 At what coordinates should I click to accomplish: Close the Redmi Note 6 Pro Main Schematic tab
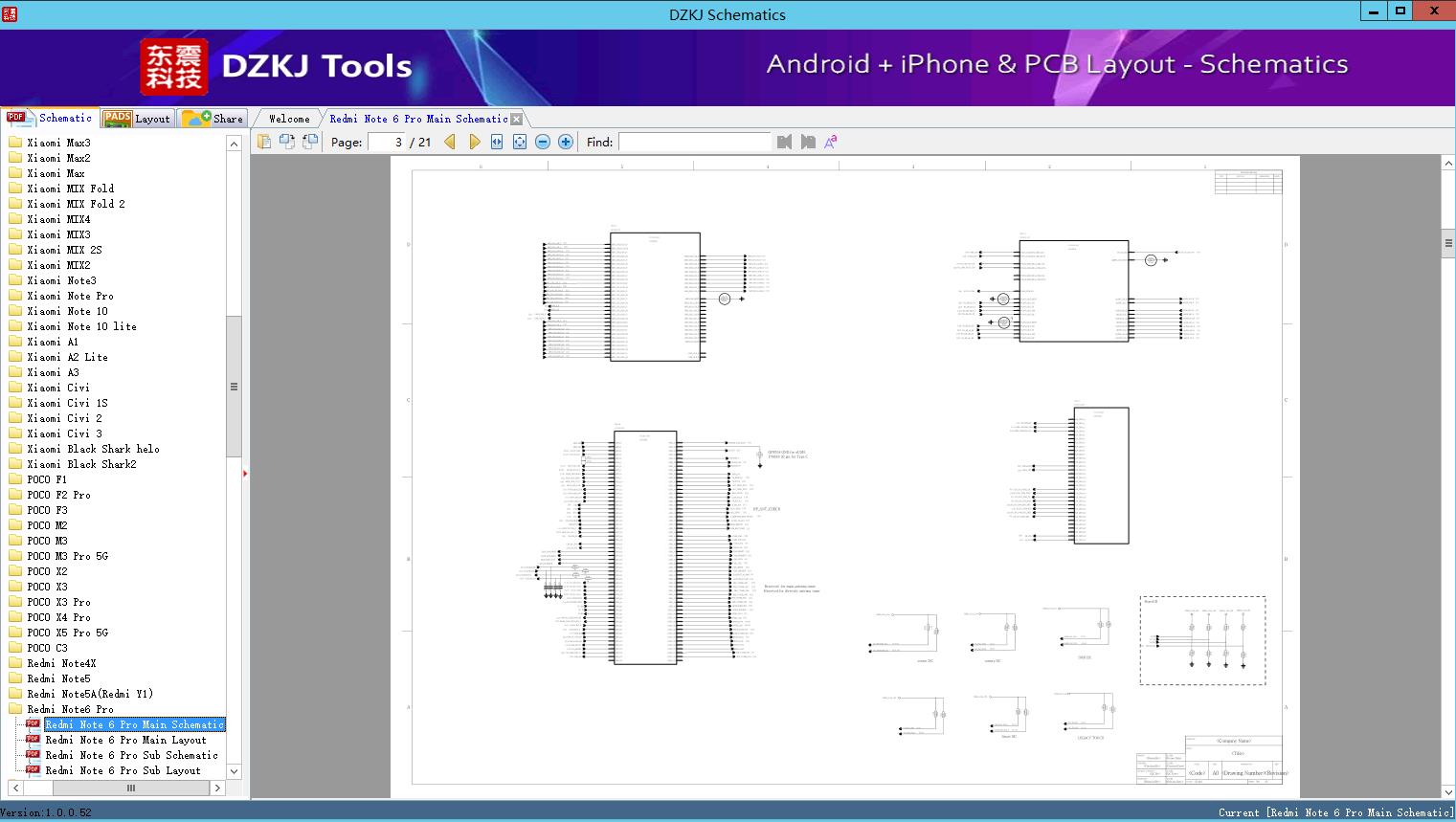(517, 120)
